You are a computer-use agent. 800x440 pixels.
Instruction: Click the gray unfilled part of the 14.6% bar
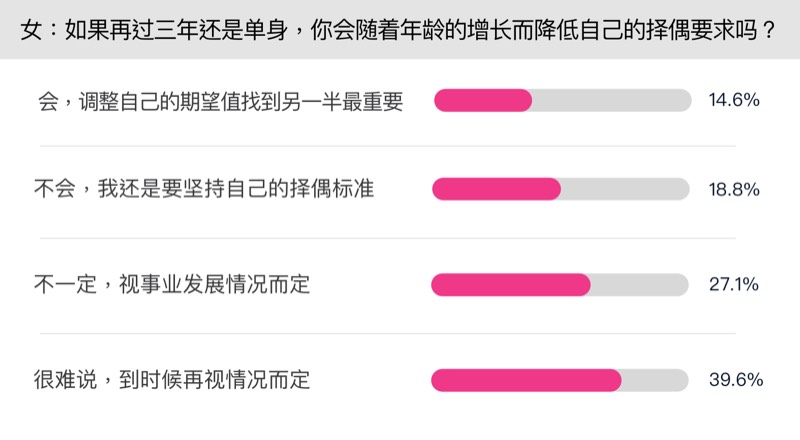point(611,100)
